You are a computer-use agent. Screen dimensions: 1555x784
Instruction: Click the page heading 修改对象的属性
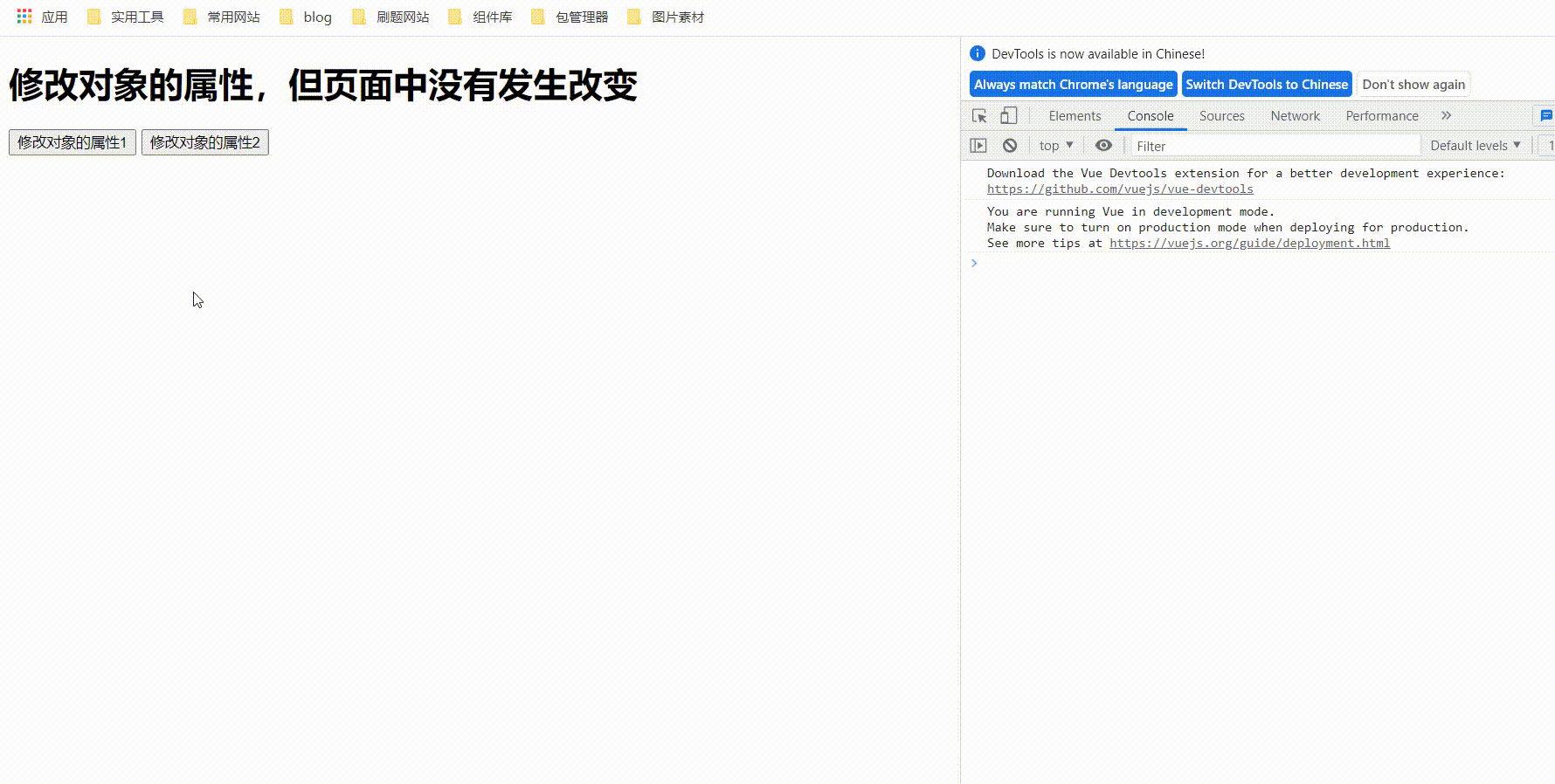pyautogui.click(x=323, y=86)
